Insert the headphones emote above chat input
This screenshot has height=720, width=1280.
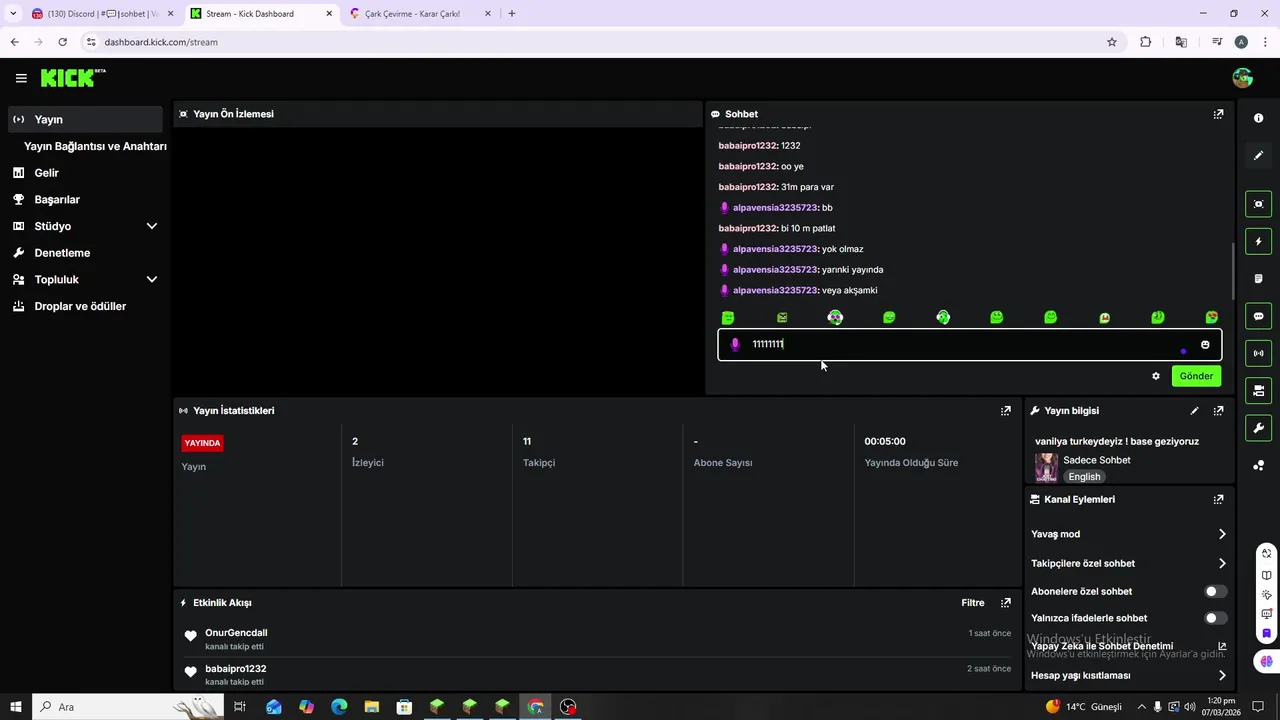943,317
